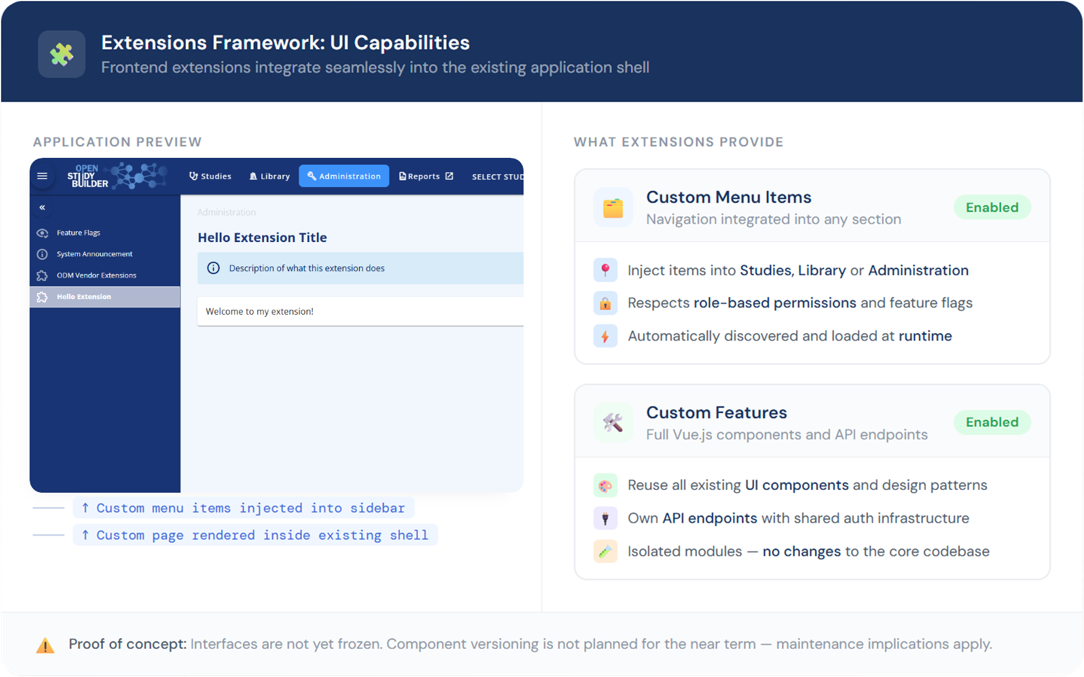Select the Studies menu item
Screen dimensions: 1084x677
coord(211,175)
